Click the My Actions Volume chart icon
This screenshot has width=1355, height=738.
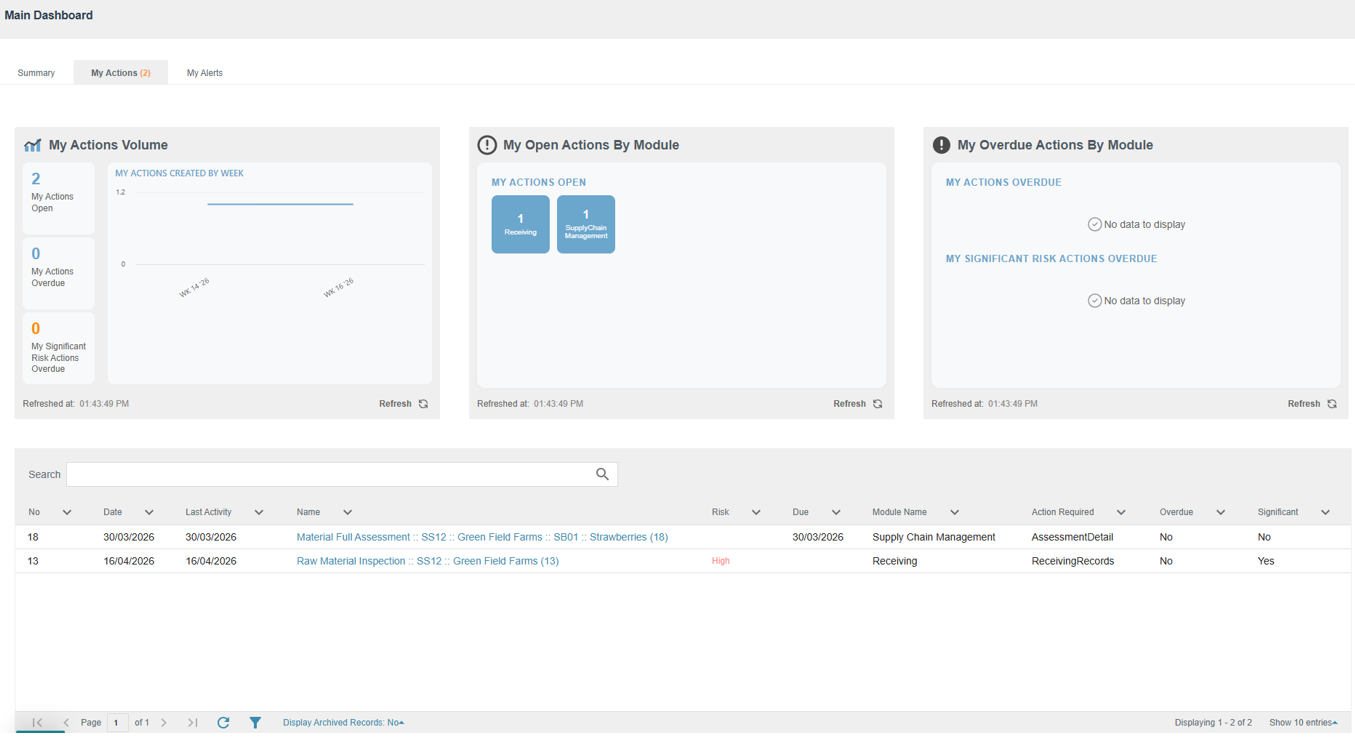click(33, 145)
